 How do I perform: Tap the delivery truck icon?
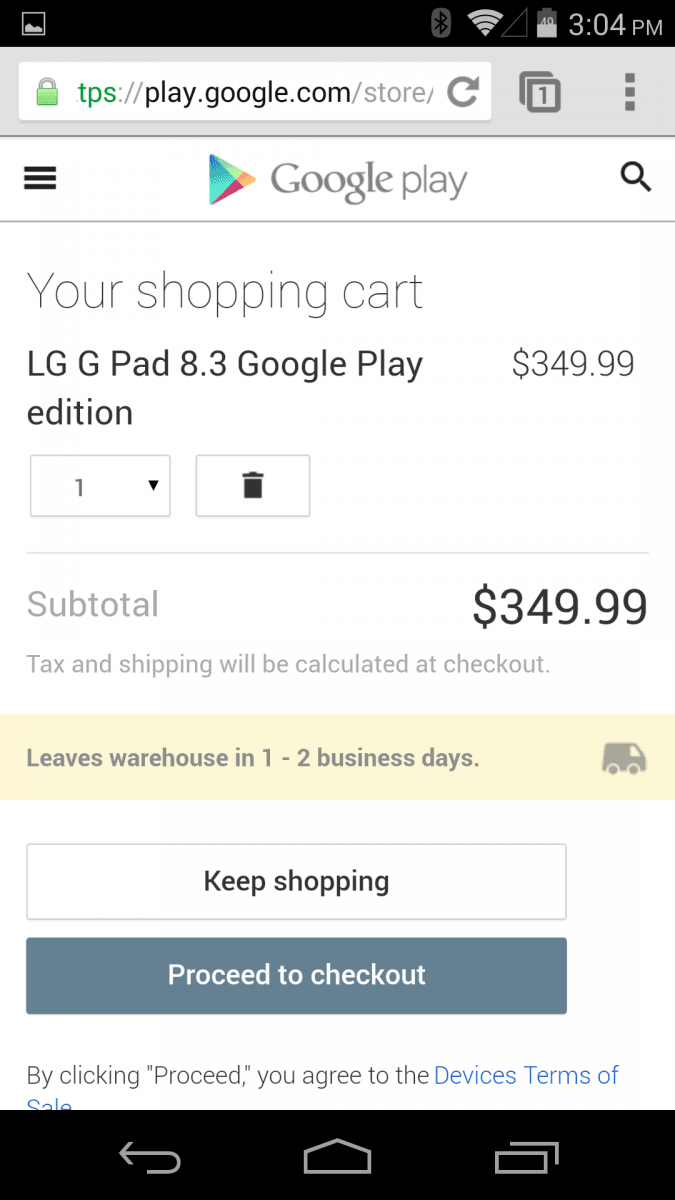coord(624,758)
